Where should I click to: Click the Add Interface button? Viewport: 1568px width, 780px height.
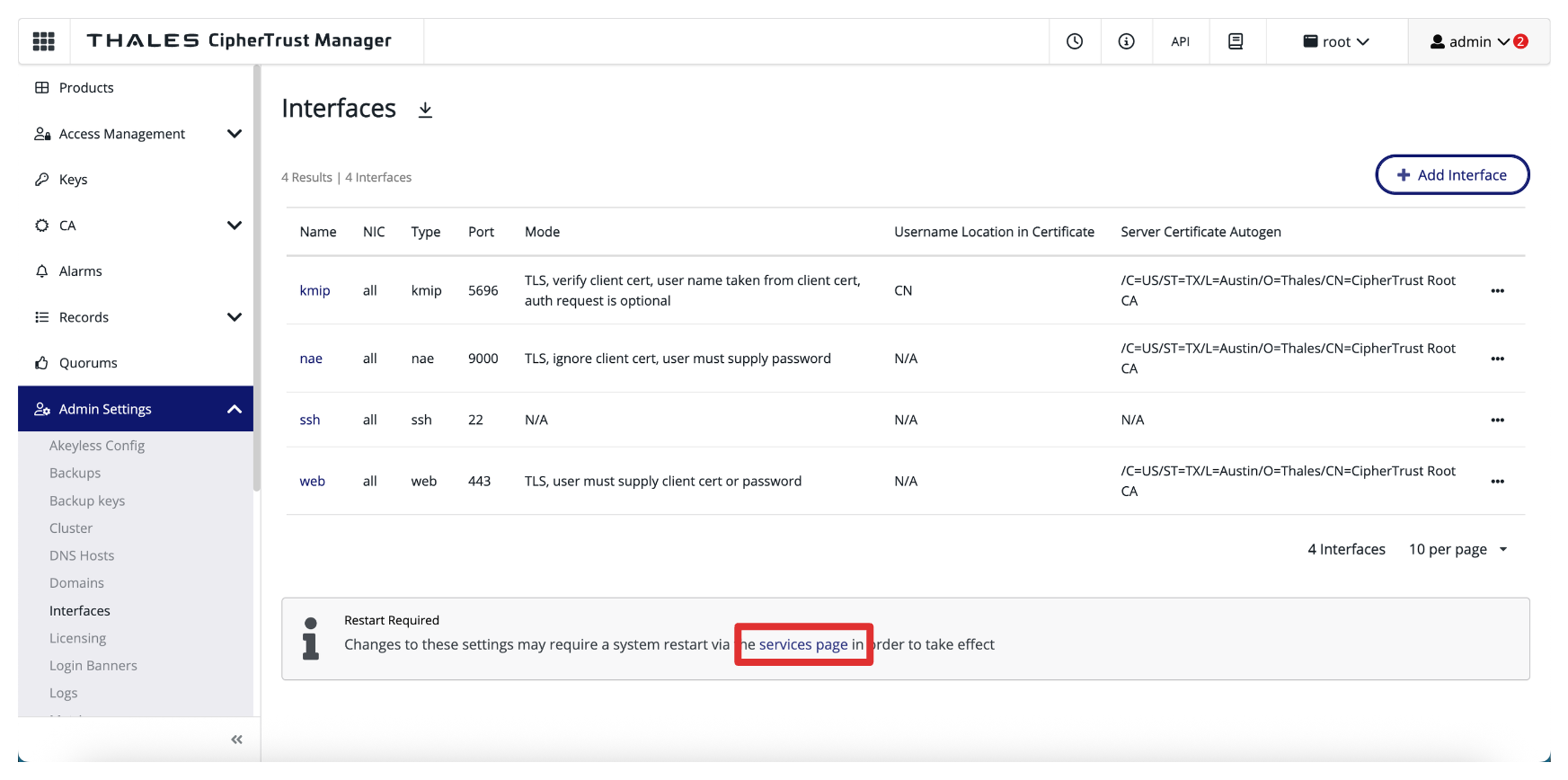click(1452, 175)
